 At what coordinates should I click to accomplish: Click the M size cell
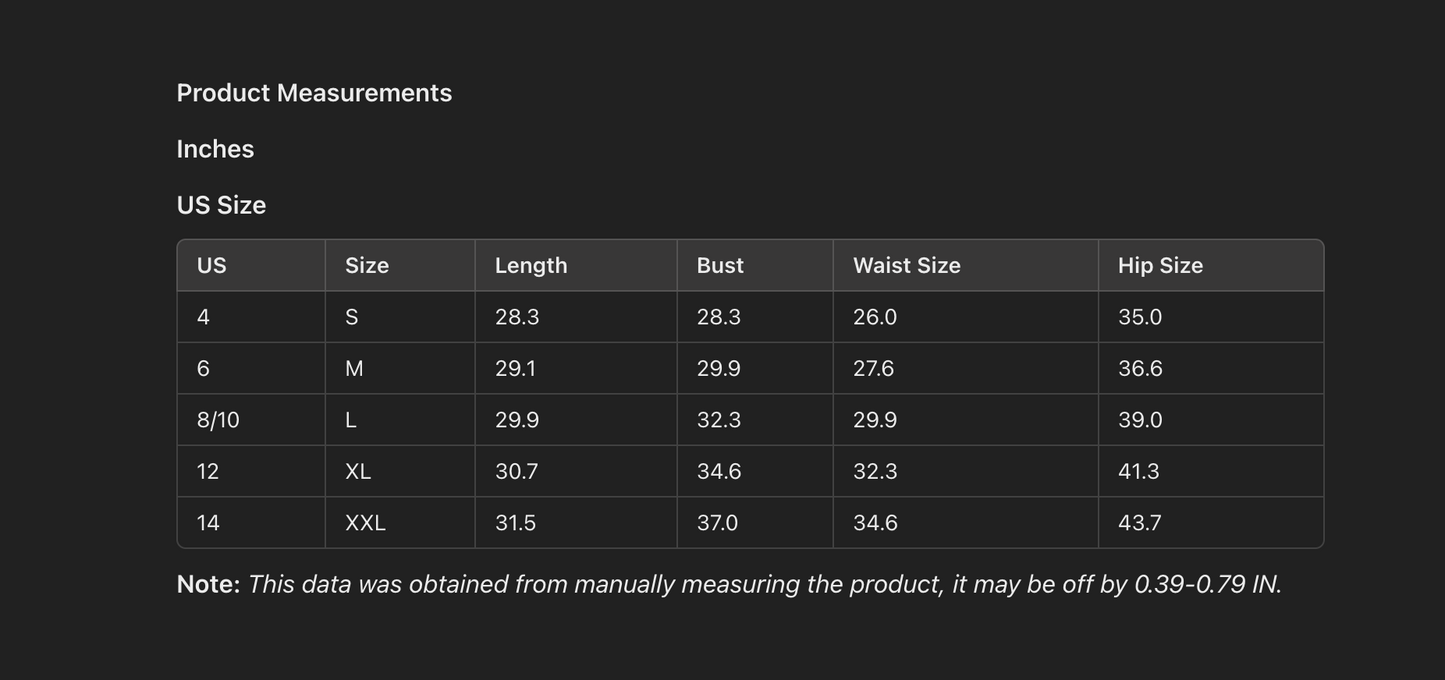(x=354, y=369)
